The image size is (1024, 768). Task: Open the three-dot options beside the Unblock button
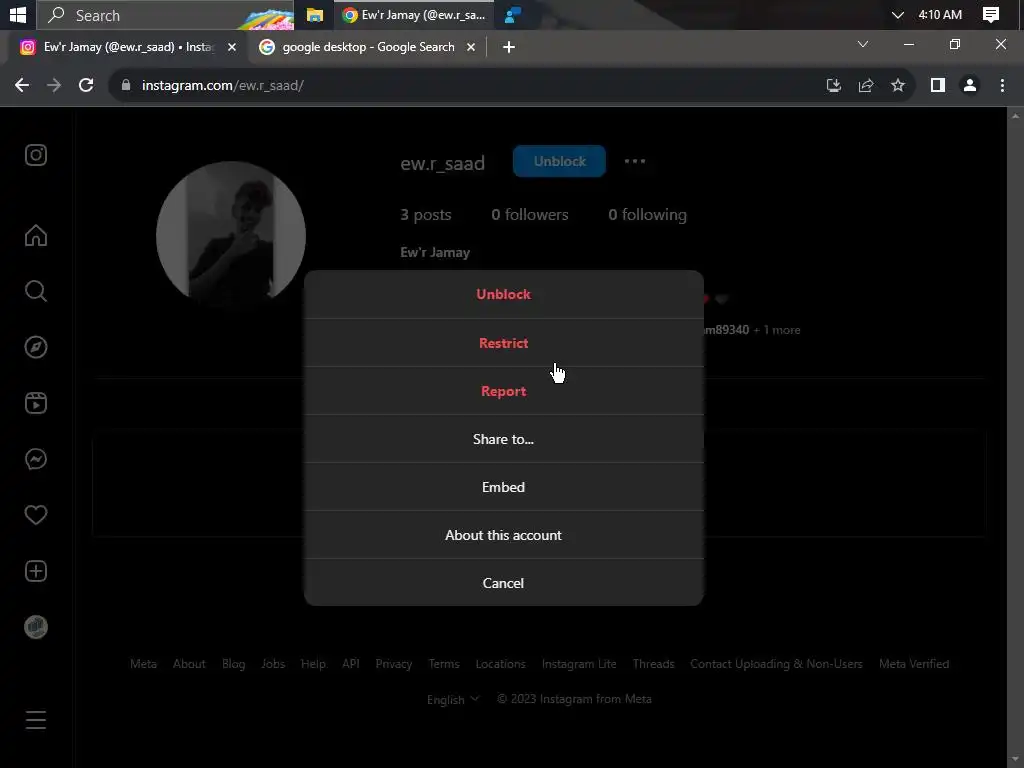(x=635, y=161)
